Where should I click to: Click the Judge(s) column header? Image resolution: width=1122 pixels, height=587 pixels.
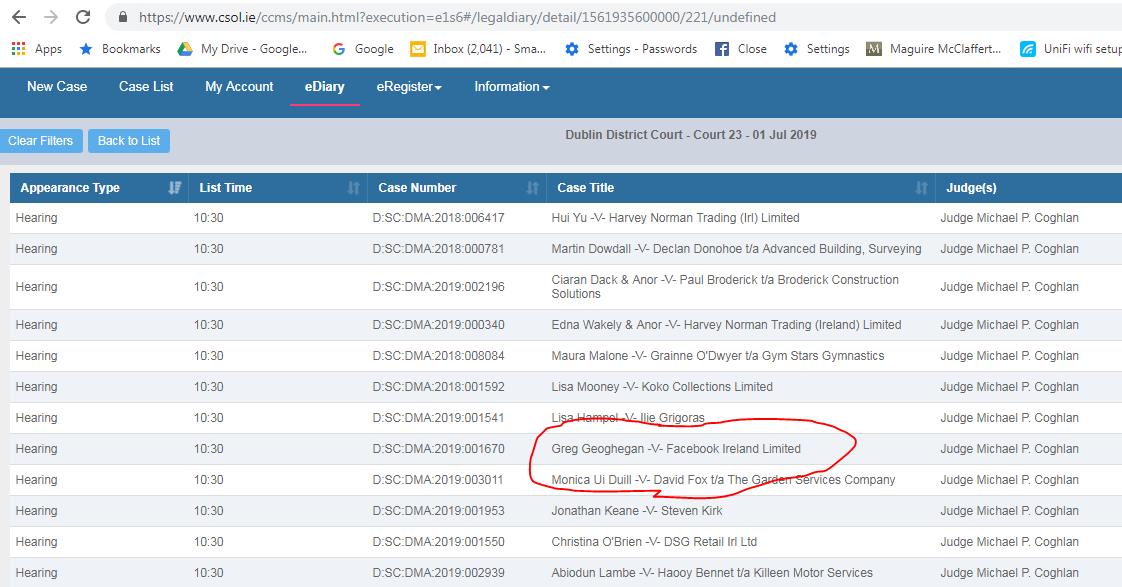(971, 188)
